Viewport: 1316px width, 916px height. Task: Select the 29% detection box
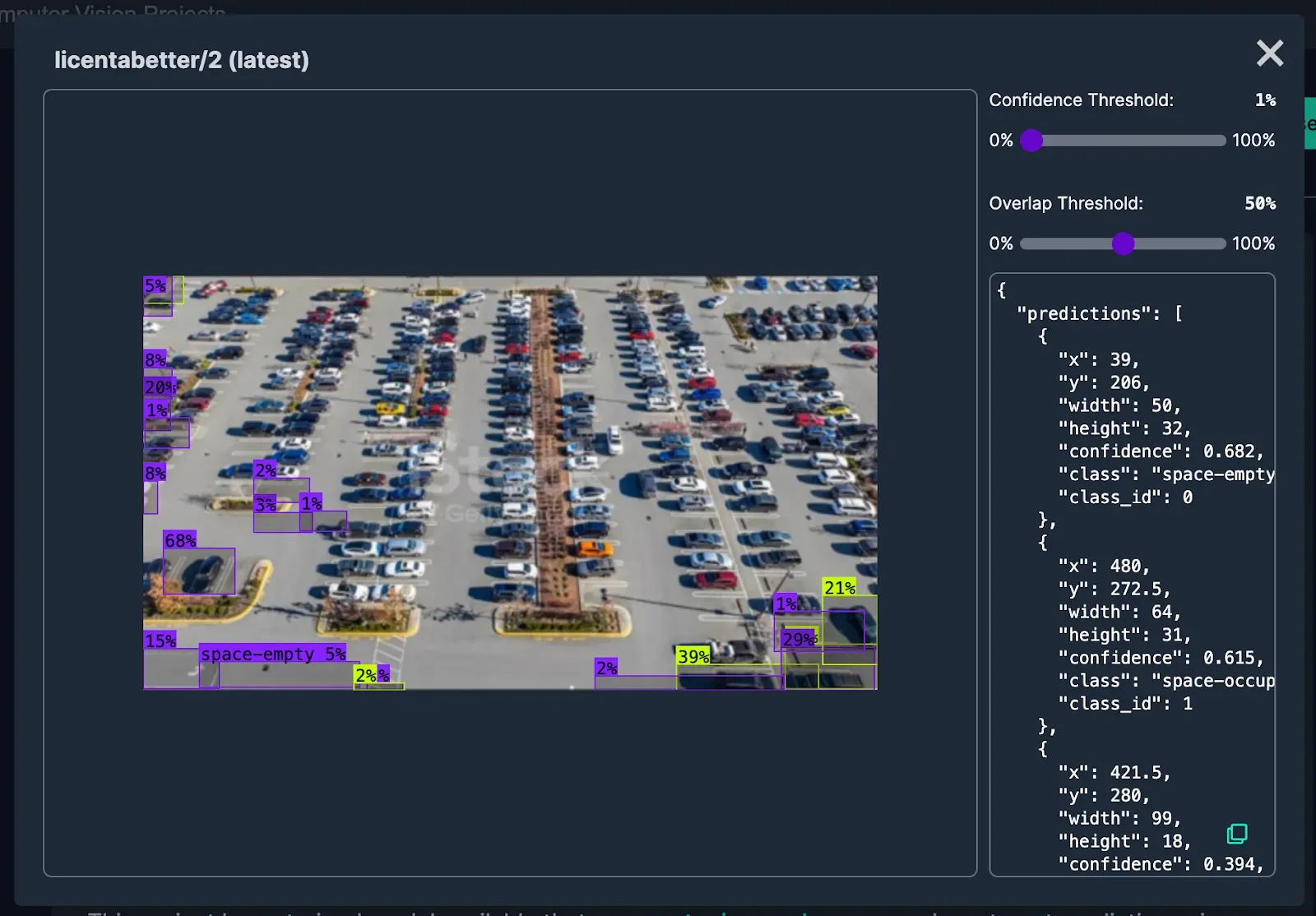pos(799,638)
